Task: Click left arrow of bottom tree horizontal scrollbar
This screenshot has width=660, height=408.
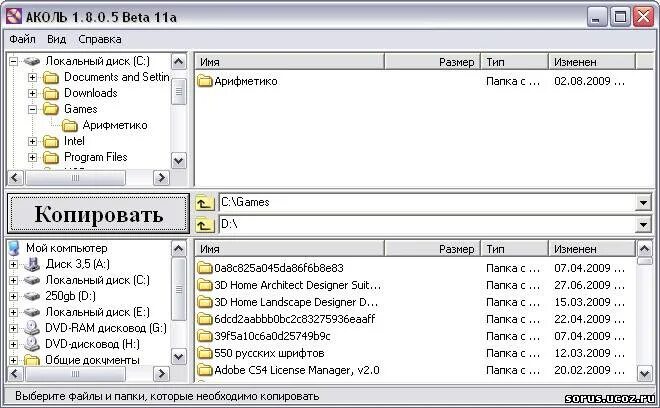Action: (x=15, y=373)
